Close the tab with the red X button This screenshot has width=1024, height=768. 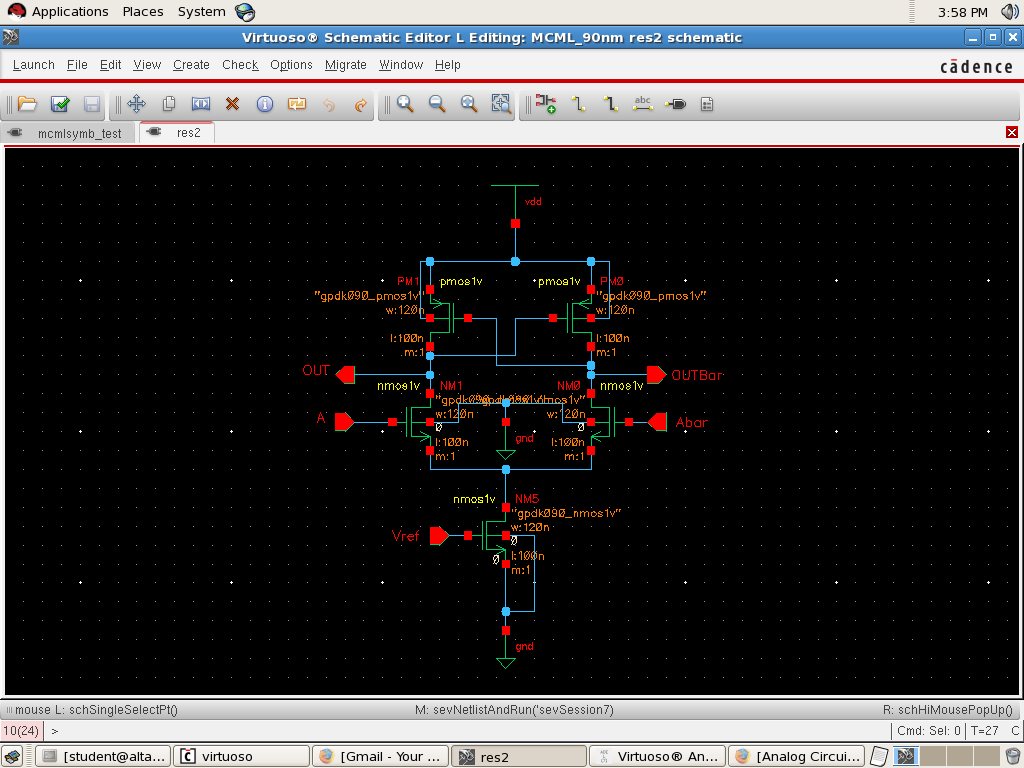1012,133
